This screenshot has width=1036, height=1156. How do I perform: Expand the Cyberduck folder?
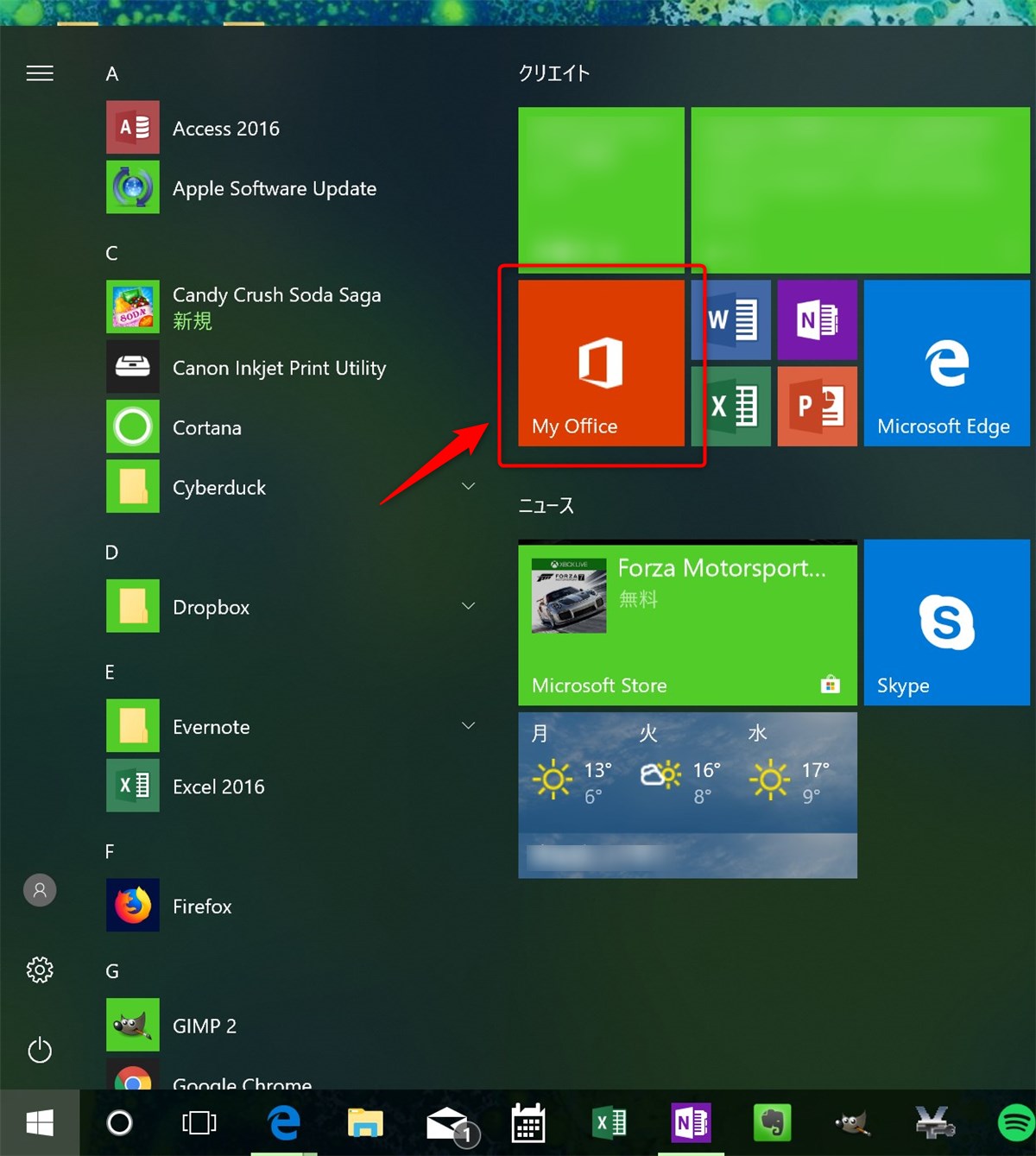(468, 487)
